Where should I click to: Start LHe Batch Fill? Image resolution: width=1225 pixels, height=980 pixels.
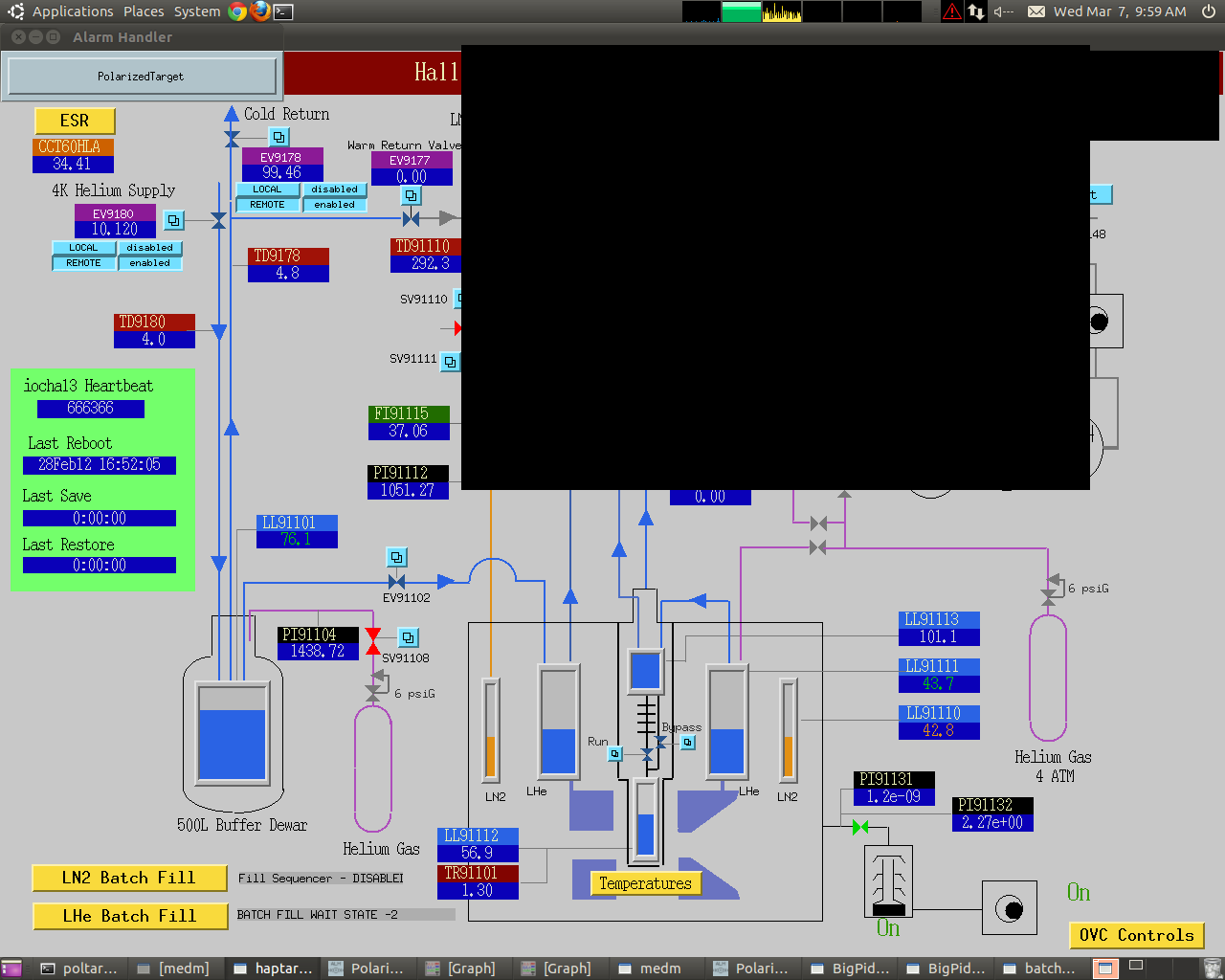pos(129,916)
